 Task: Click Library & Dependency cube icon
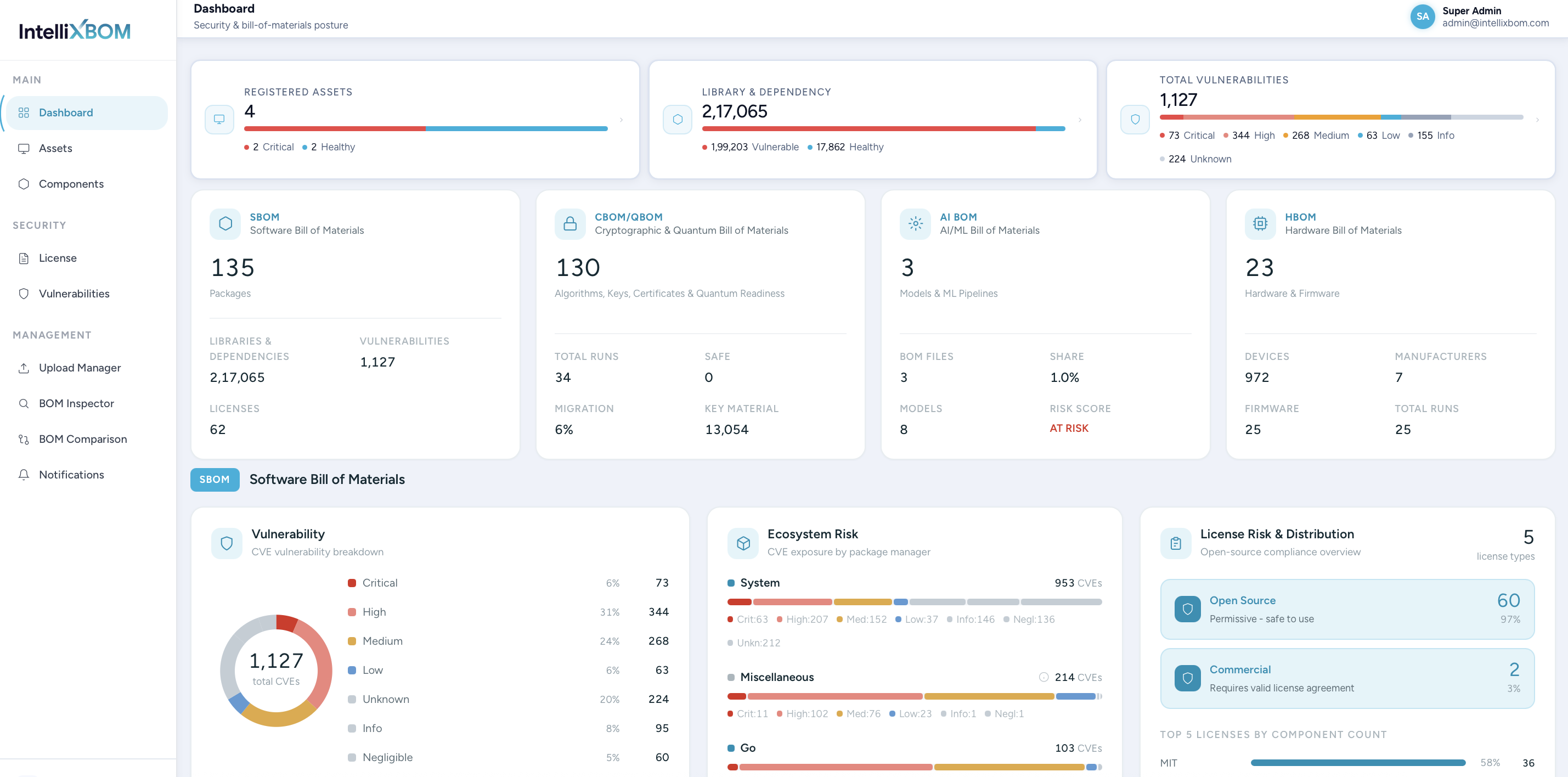(x=678, y=120)
